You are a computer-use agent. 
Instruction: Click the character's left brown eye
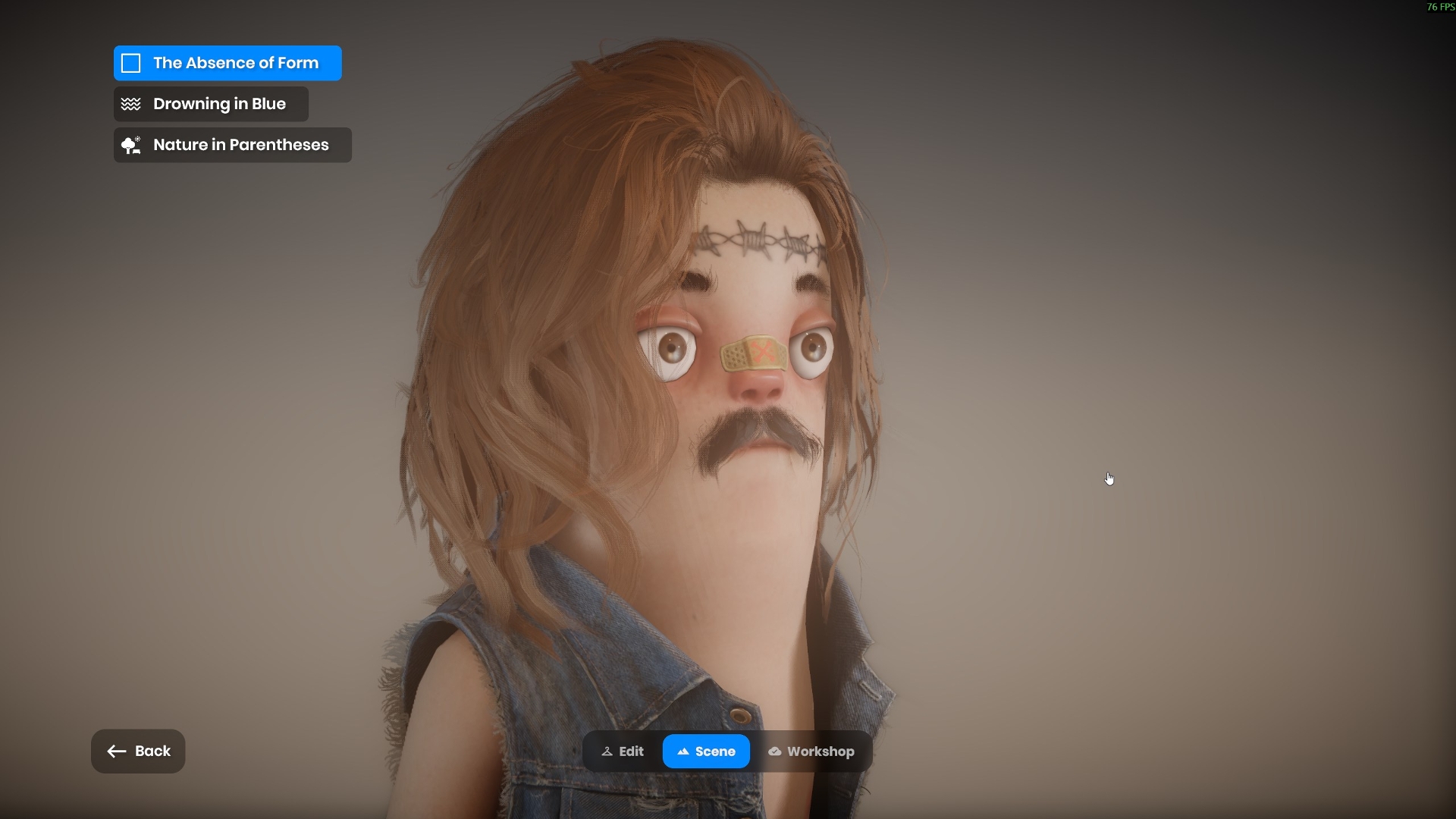tap(671, 349)
